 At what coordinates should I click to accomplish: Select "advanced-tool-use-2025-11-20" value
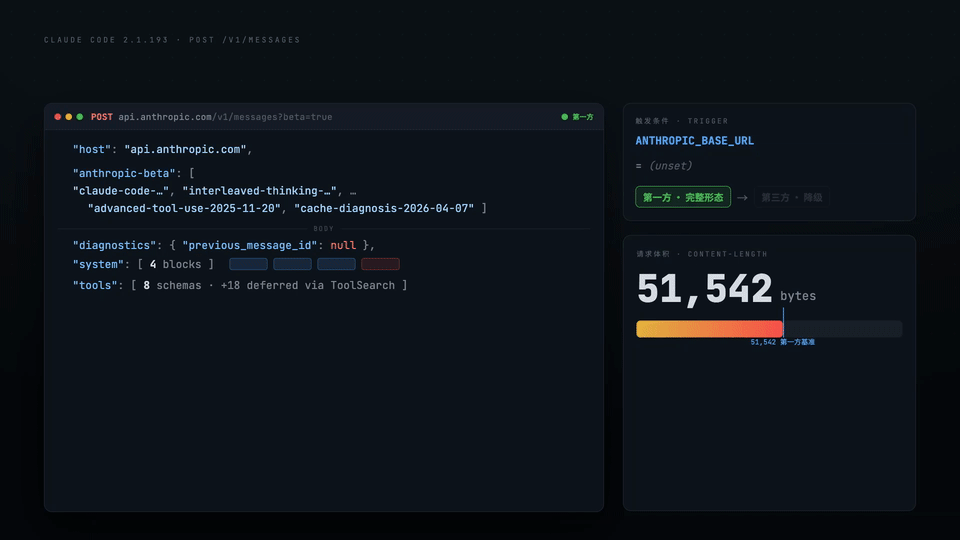(x=184, y=209)
